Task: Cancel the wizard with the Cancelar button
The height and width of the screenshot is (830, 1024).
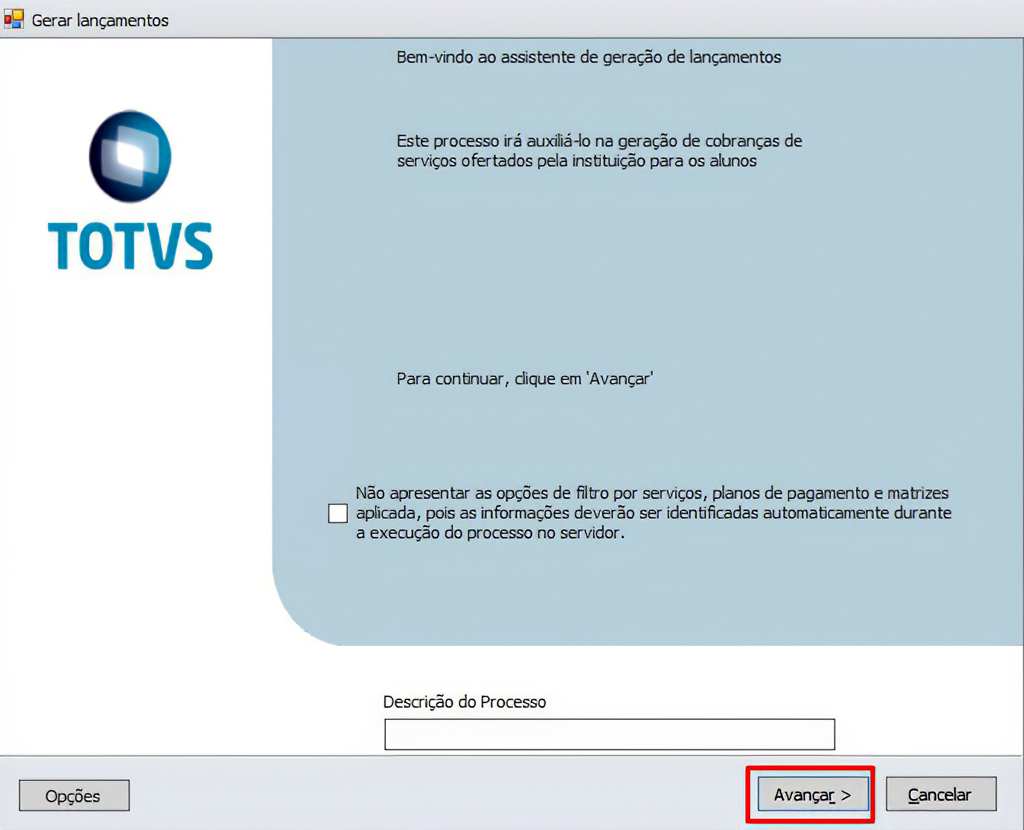Action: (940, 795)
